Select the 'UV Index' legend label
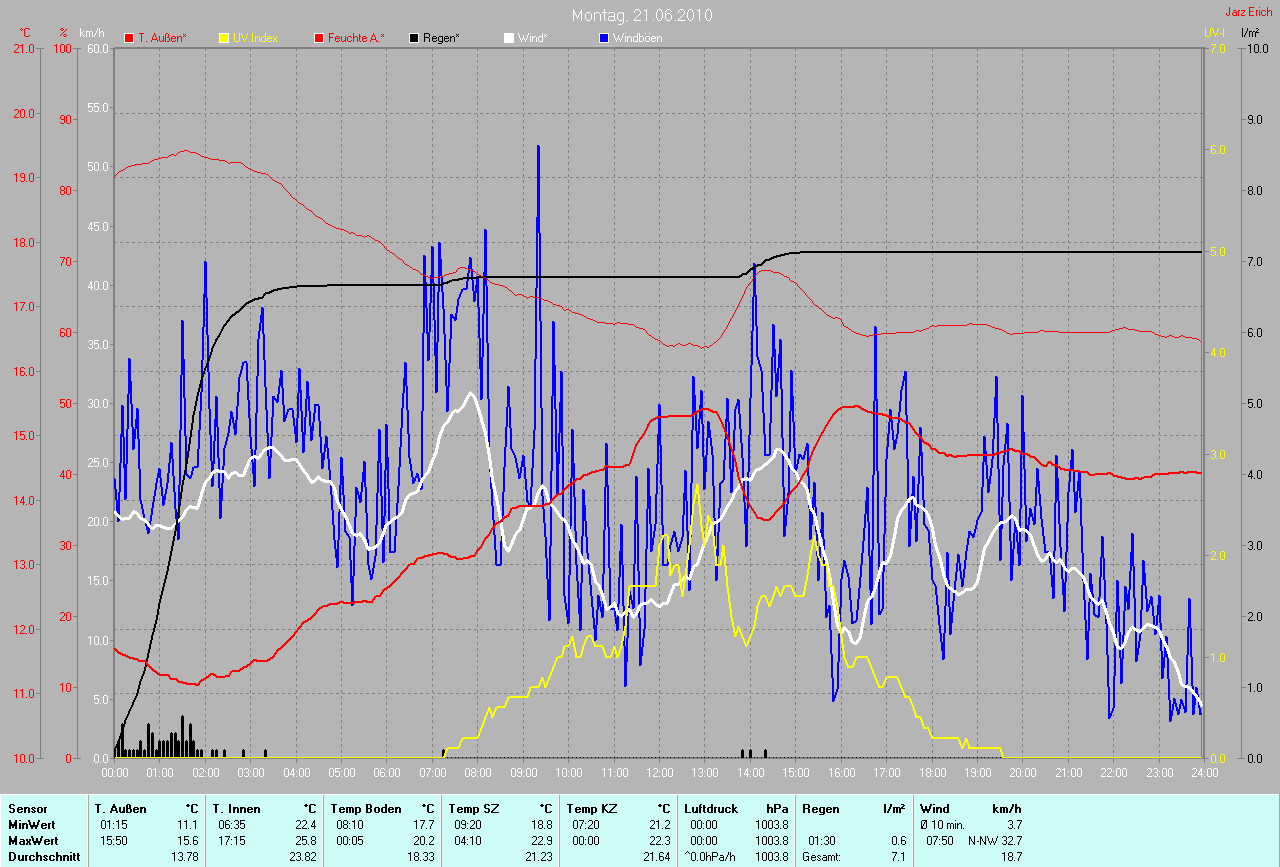This screenshot has width=1280, height=867. [256, 38]
